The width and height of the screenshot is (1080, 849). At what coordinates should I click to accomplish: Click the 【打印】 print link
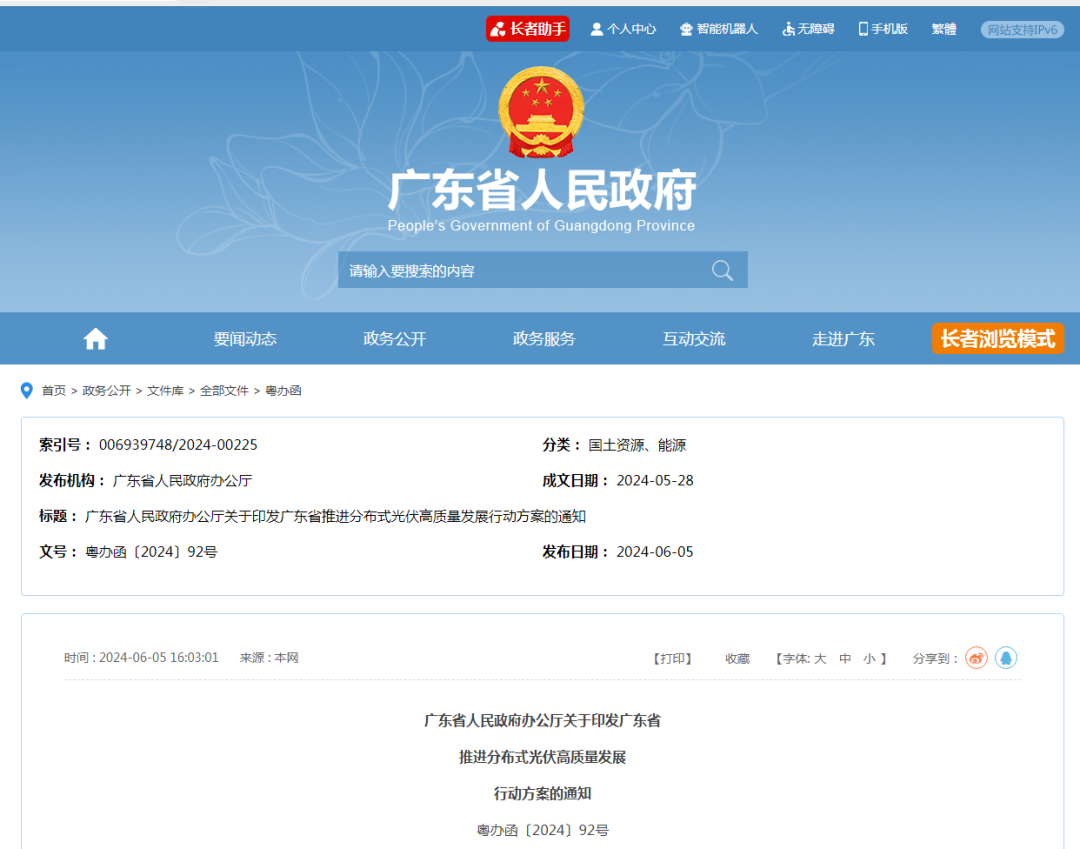coord(672,658)
